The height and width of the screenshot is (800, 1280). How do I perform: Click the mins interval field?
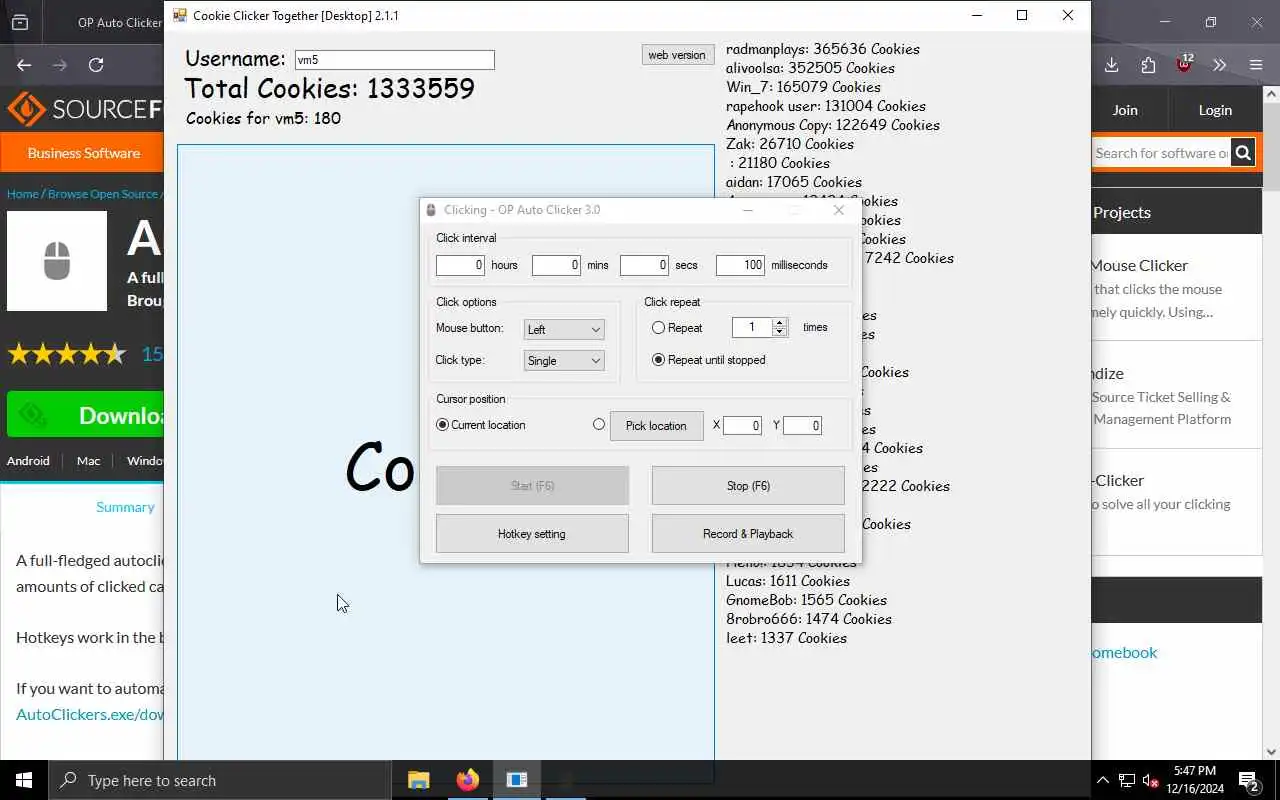[x=556, y=265]
